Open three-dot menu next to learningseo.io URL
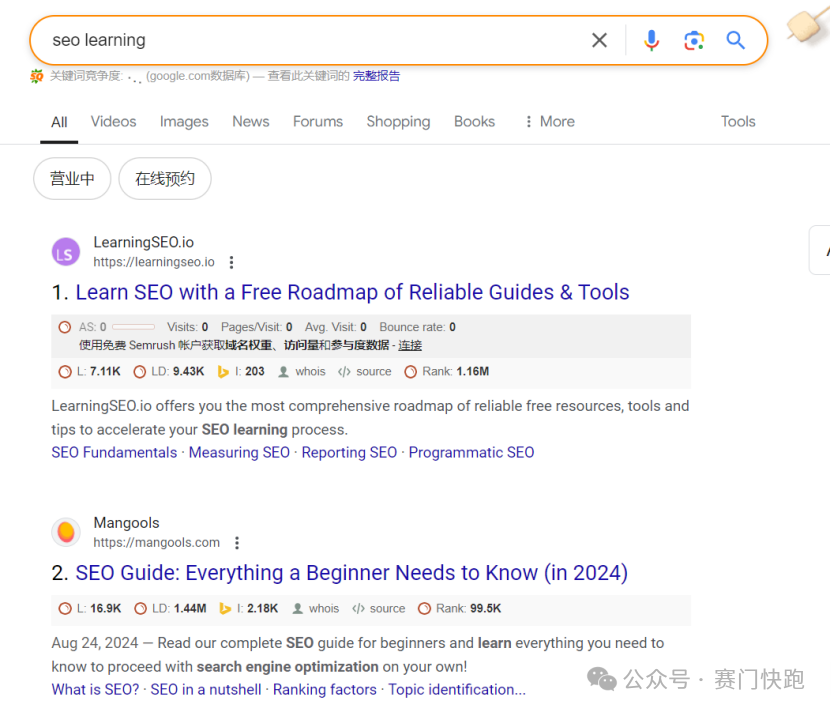Viewport: 831px width, 712px height. point(231,263)
